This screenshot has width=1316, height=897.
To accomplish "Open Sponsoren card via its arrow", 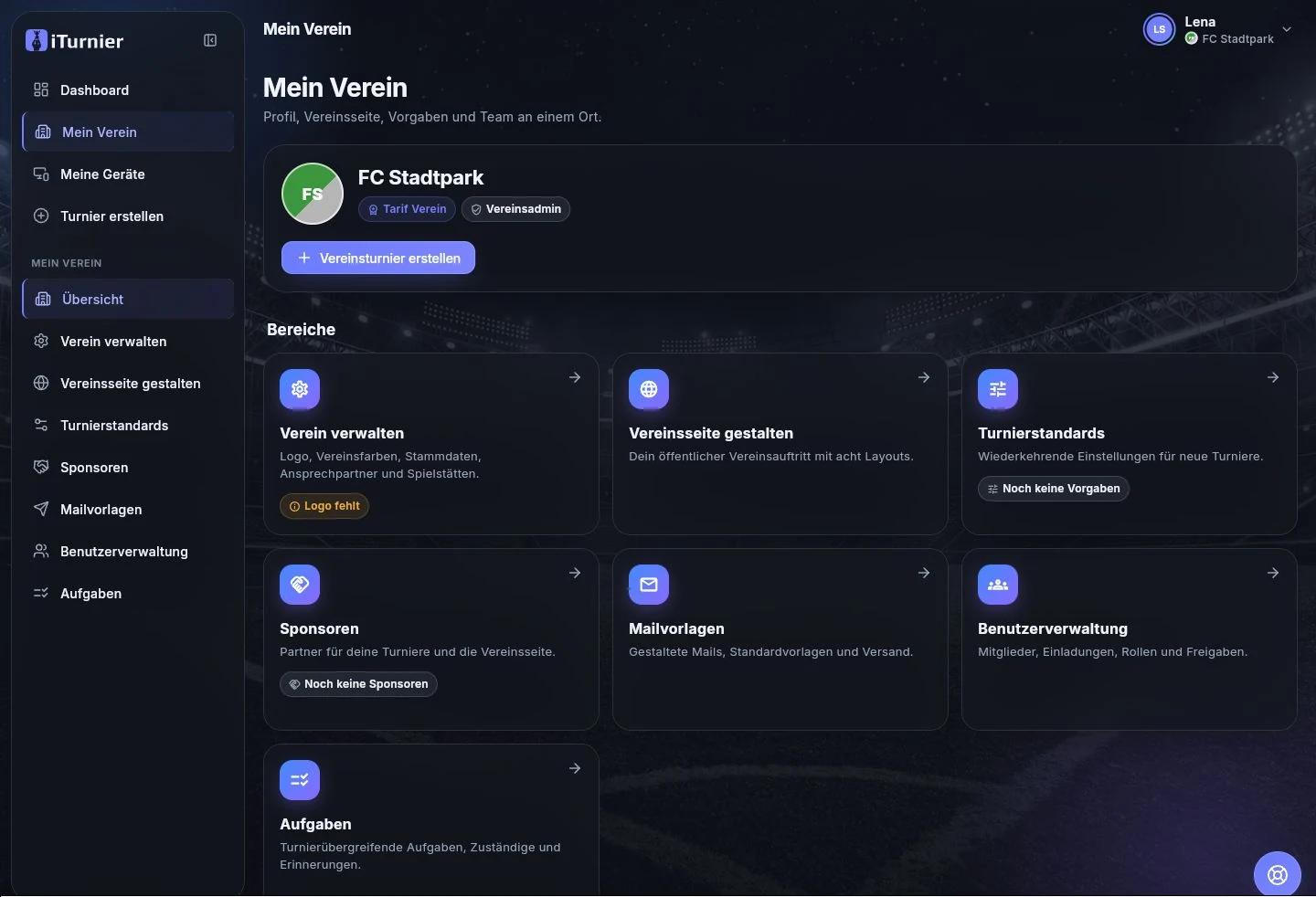I will tap(575, 573).
